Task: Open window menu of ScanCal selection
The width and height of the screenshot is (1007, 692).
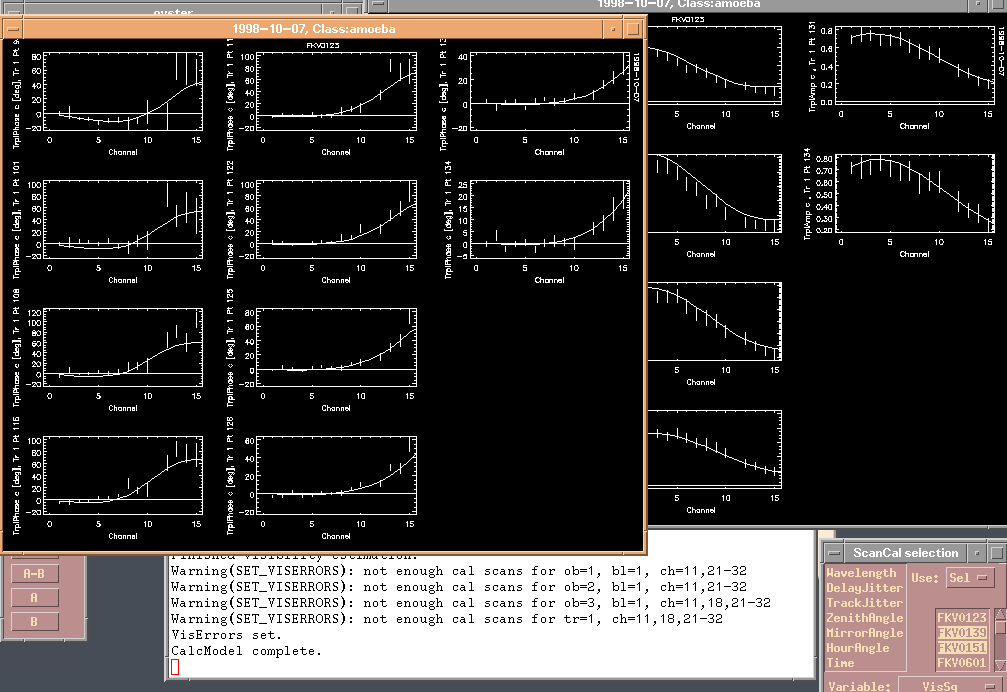Action: click(833, 553)
